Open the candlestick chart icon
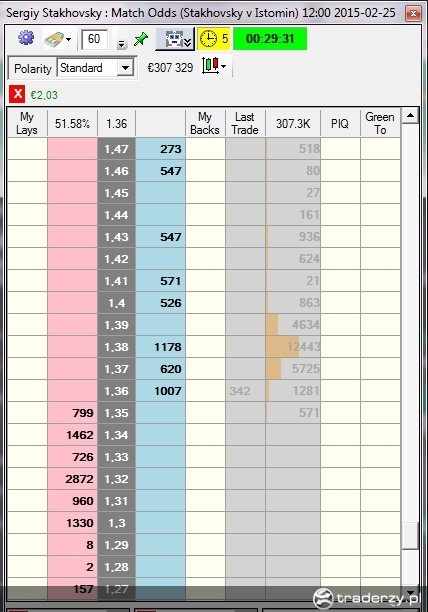The width and height of the screenshot is (428, 612). 210,66
